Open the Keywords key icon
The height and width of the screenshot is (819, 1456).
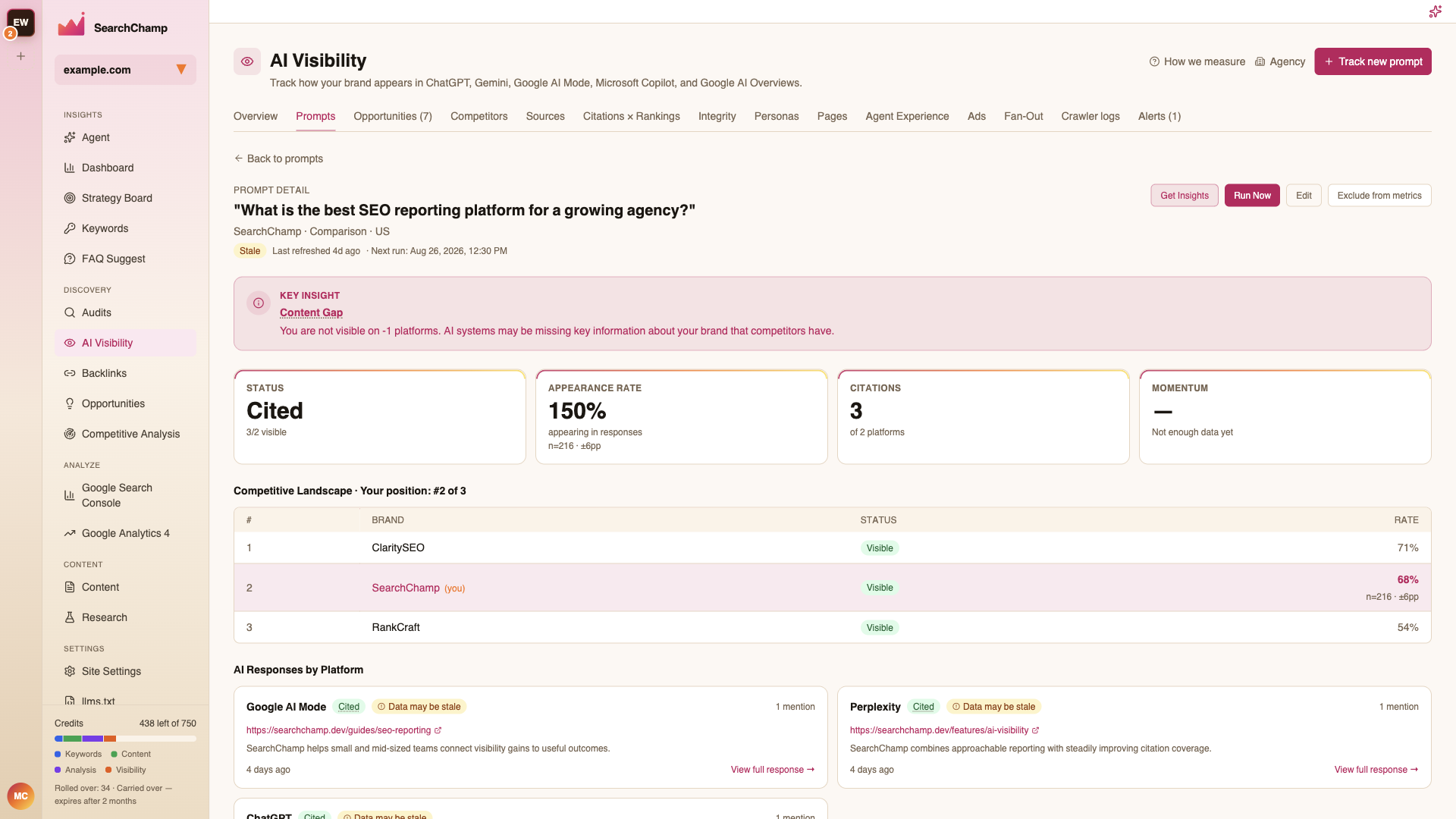(70, 228)
